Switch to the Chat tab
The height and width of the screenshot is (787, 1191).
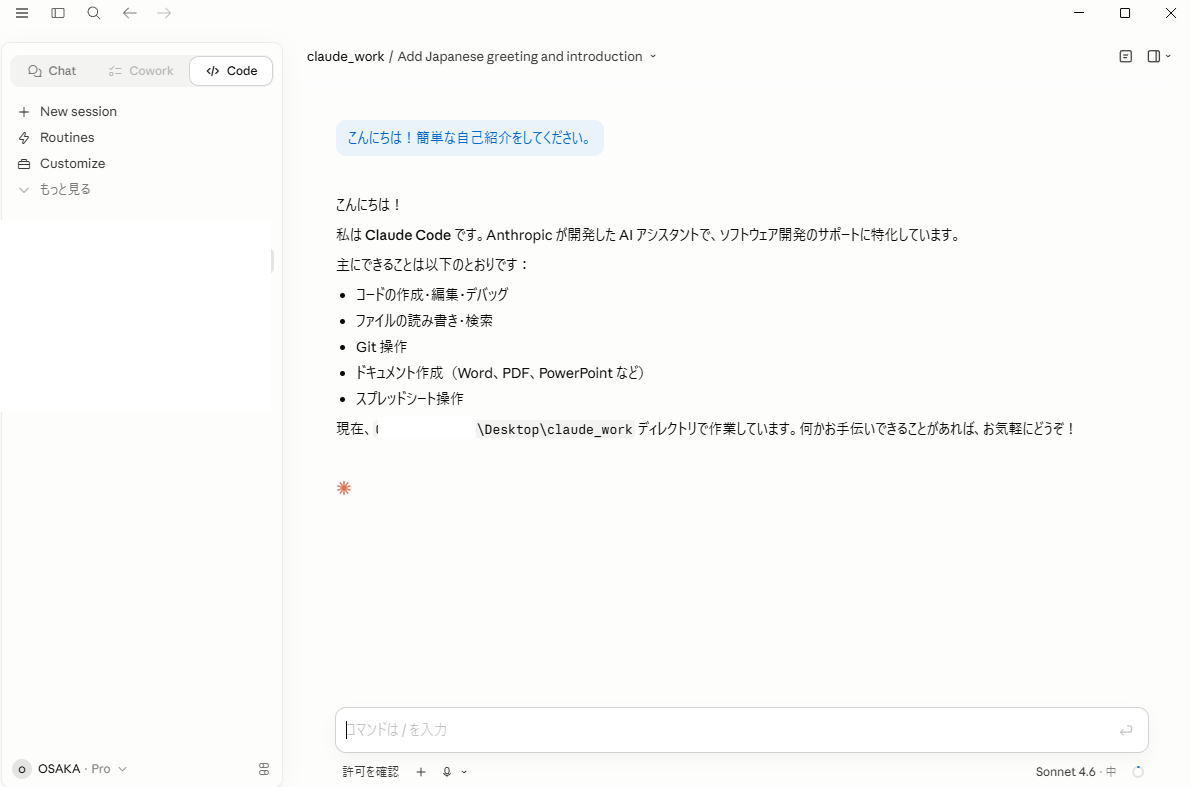click(x=52, y=71)
